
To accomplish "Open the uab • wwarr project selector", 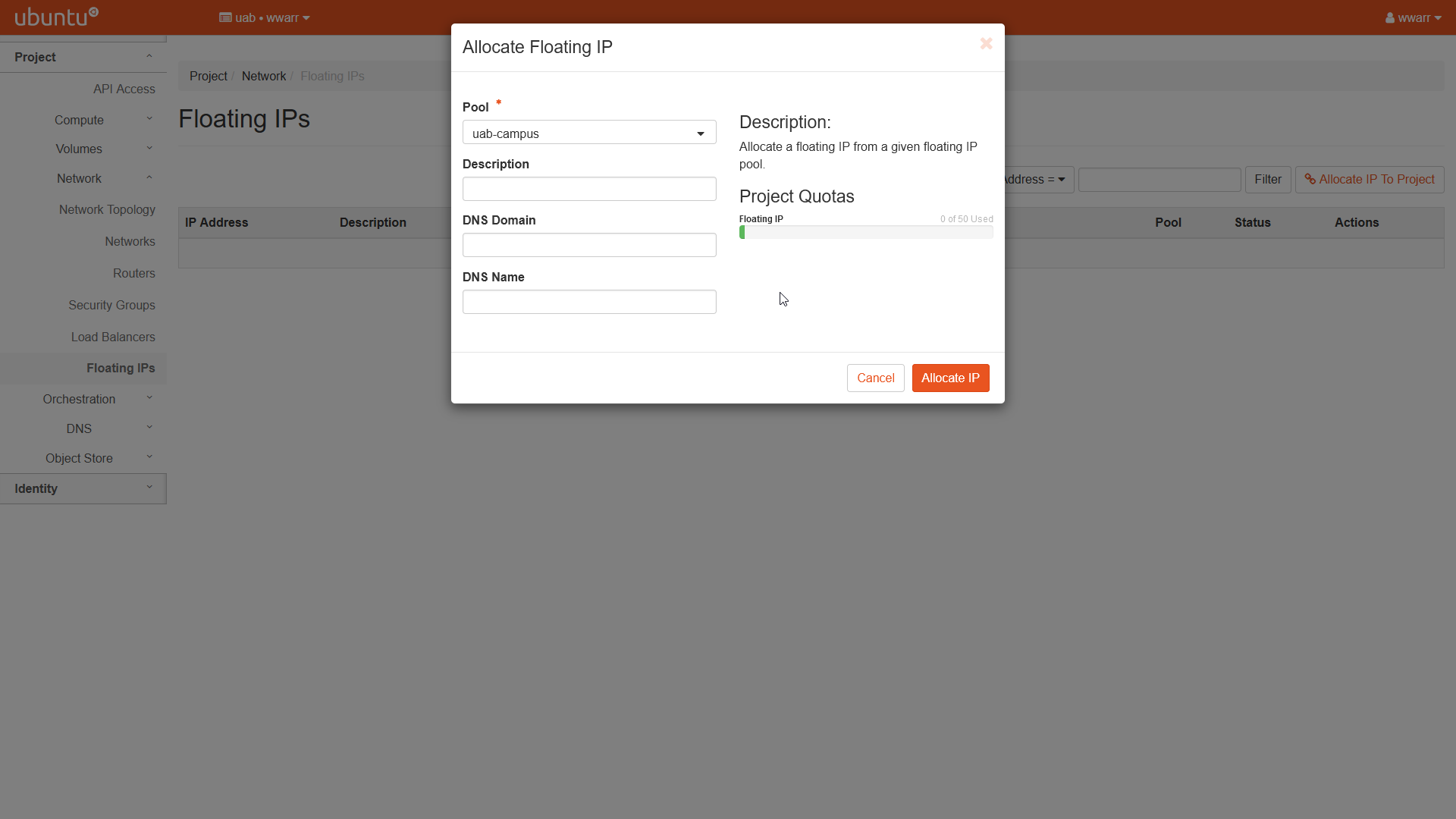I will point(265,17).
